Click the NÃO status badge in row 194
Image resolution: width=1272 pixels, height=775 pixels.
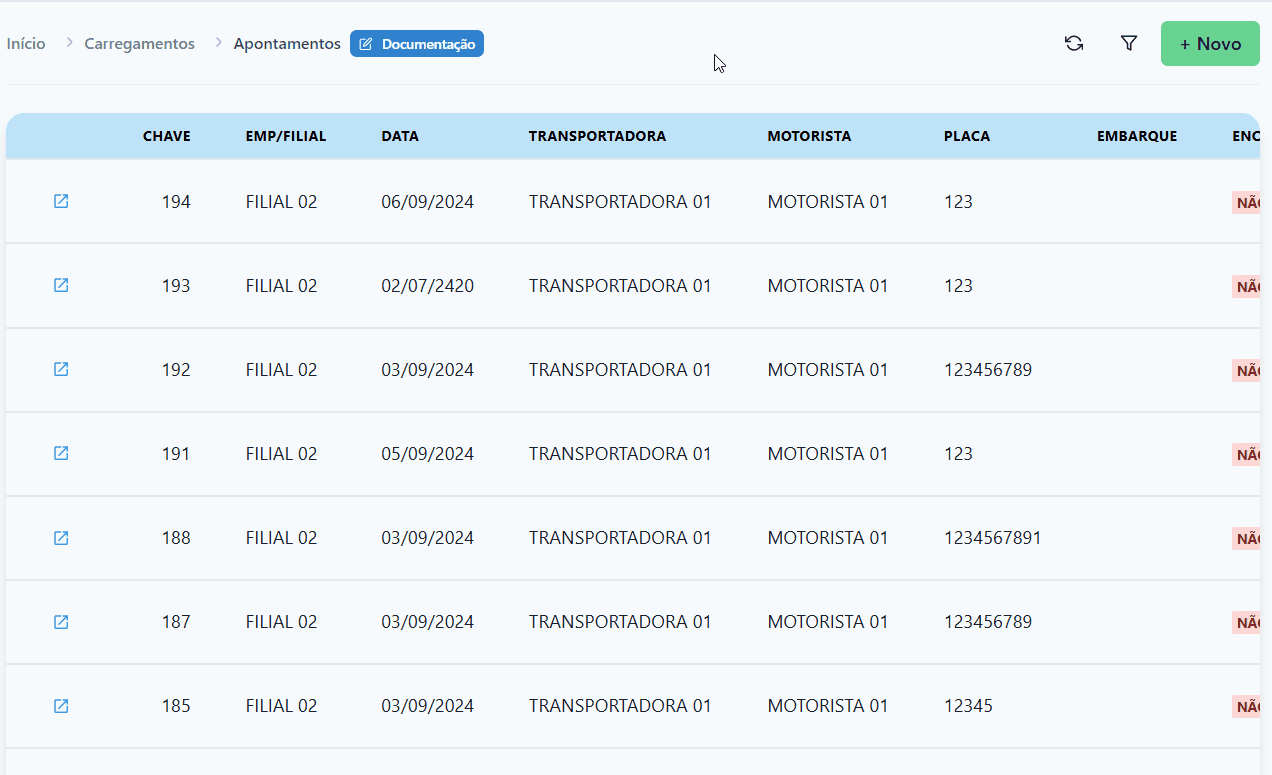pyautogui.click(x=1247, y=203)
